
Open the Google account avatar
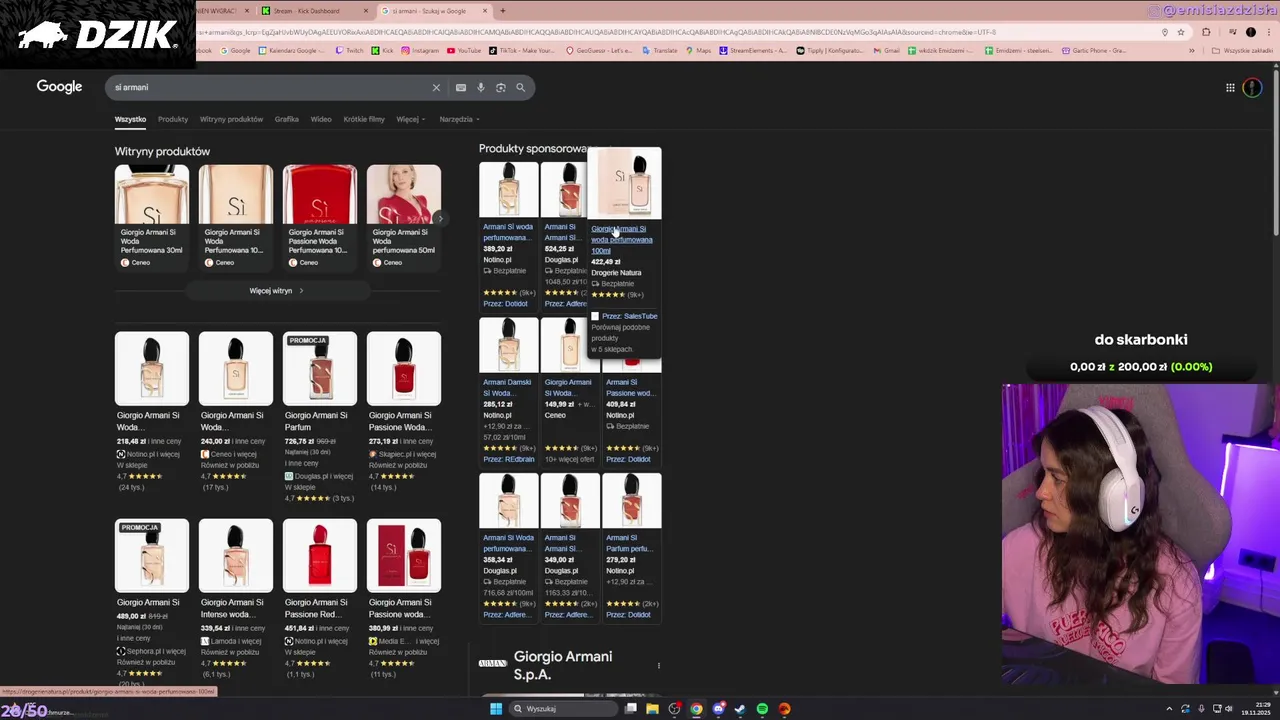click(1252, 87)
